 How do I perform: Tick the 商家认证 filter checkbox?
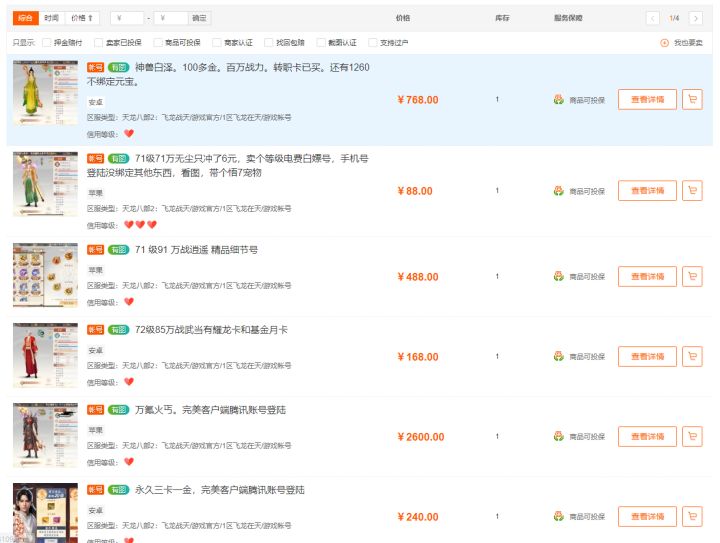[x=217, y=43]
